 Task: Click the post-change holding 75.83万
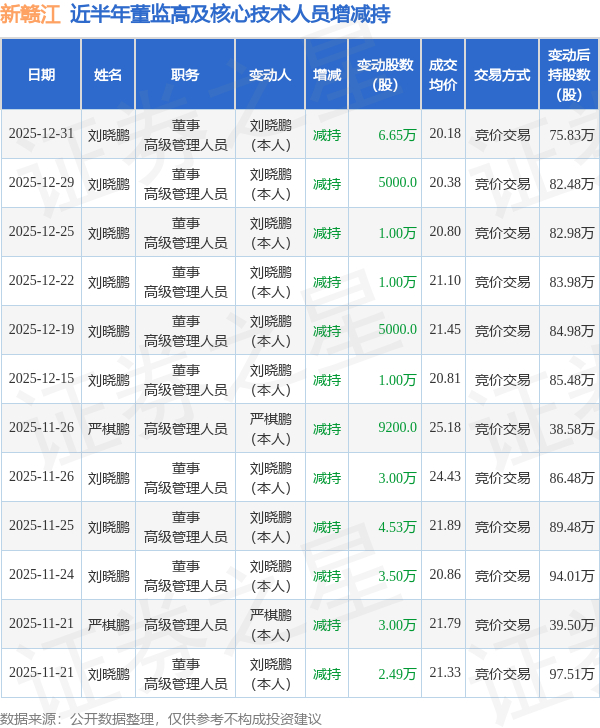tap(572, 135)
